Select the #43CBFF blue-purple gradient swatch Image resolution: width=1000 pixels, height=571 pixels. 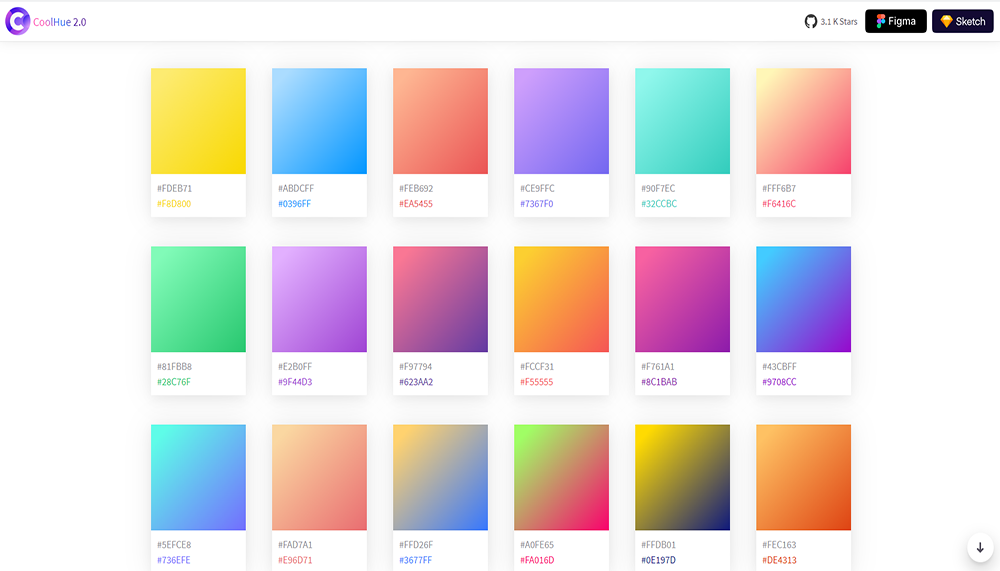coord(803,299)
